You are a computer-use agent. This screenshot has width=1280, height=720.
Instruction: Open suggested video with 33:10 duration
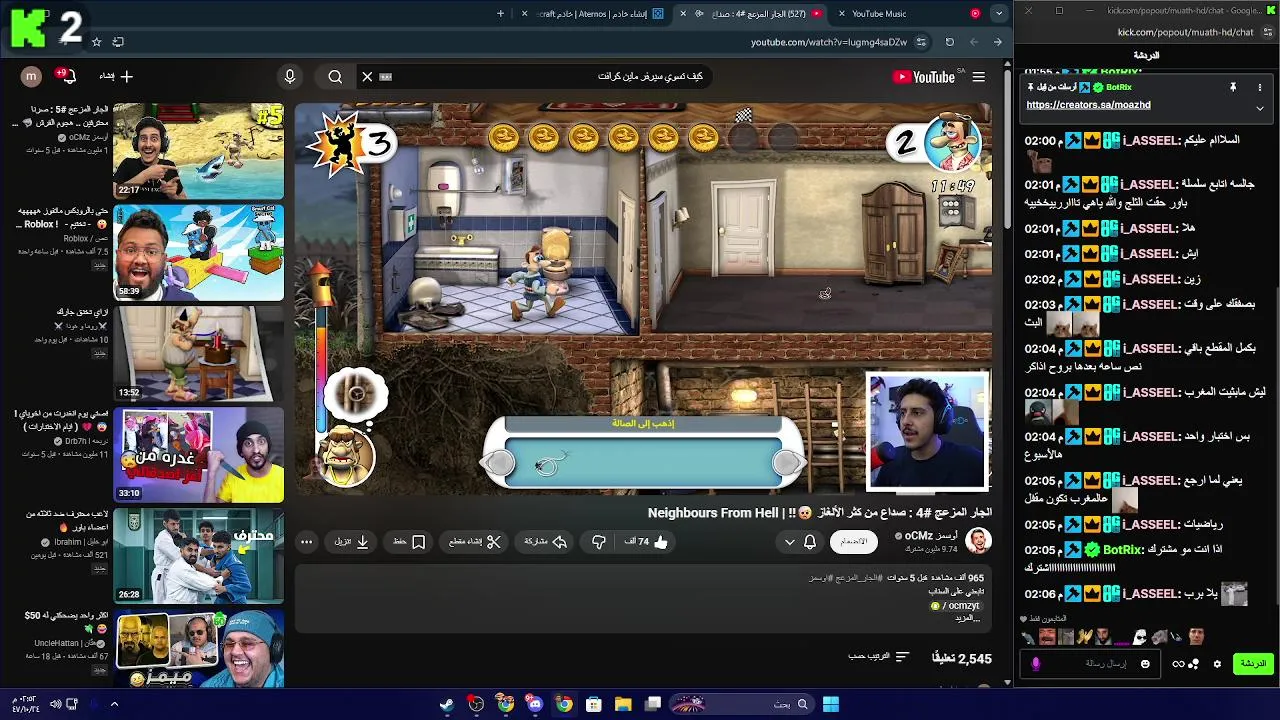click(198, 454)
